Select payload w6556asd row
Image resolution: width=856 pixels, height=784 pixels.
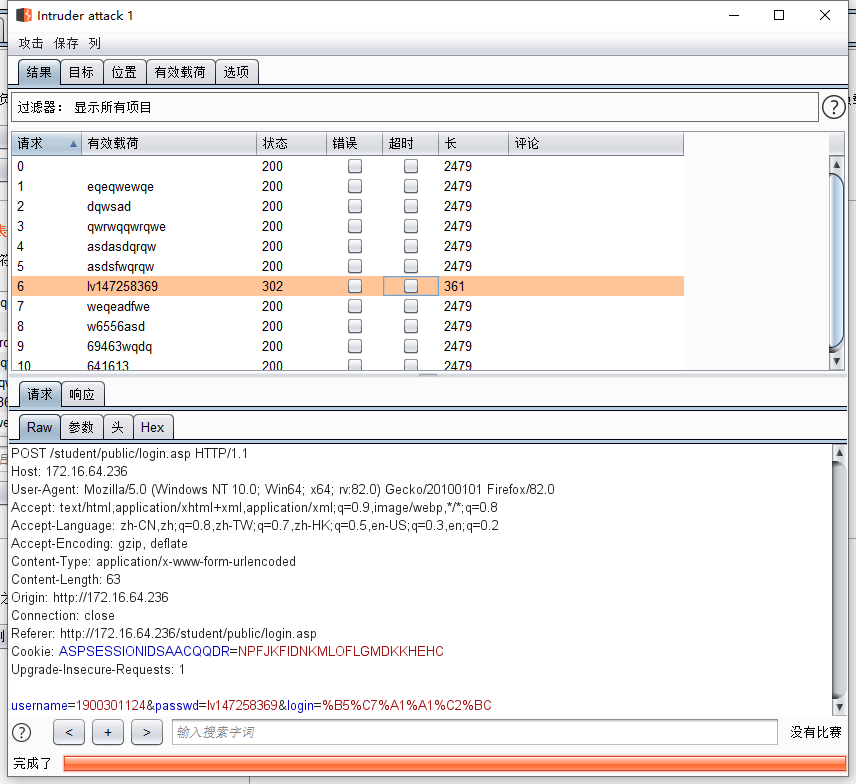pyautogui.click(x=347, y=326)
